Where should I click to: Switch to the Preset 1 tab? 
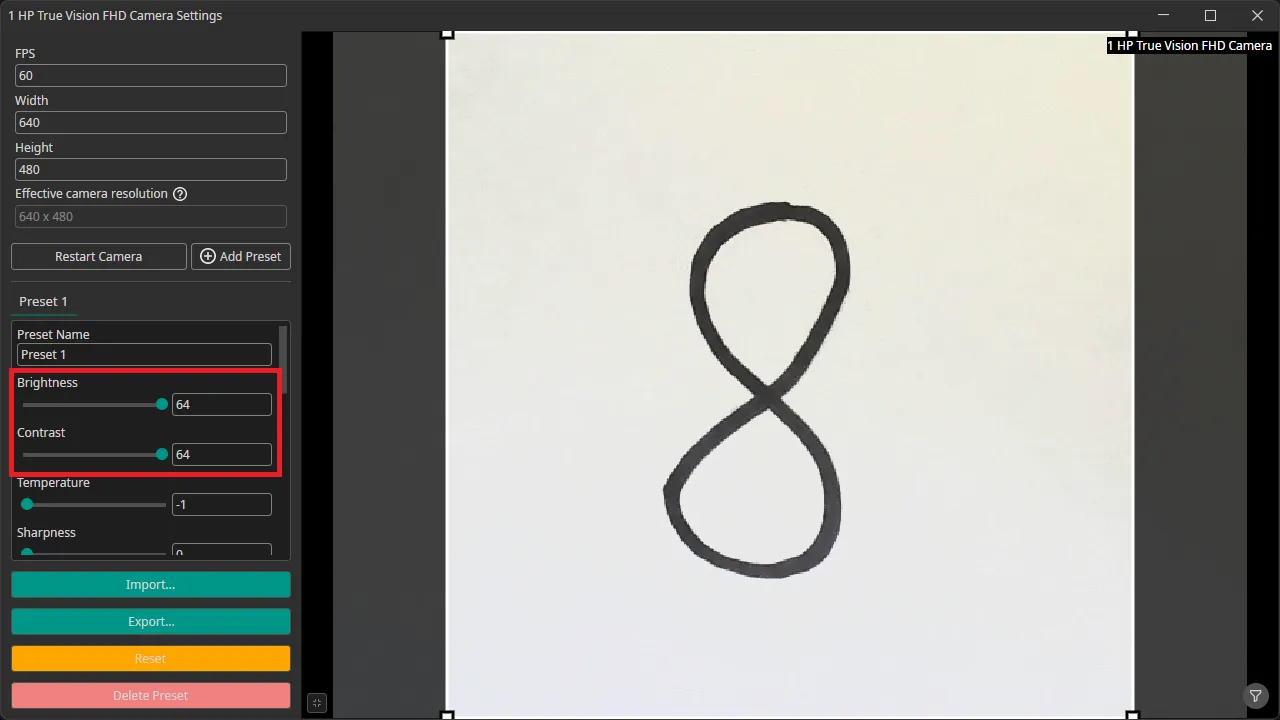point(43,302)
